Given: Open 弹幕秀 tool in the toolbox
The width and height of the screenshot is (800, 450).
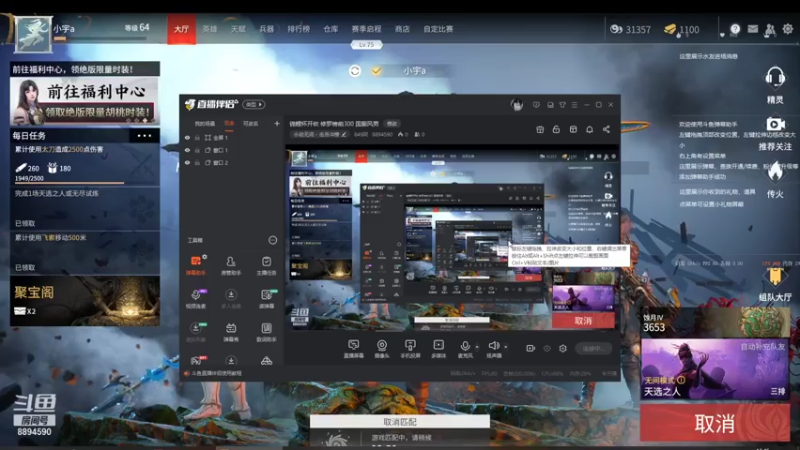Looking at the screenshot, I should 231,332.
